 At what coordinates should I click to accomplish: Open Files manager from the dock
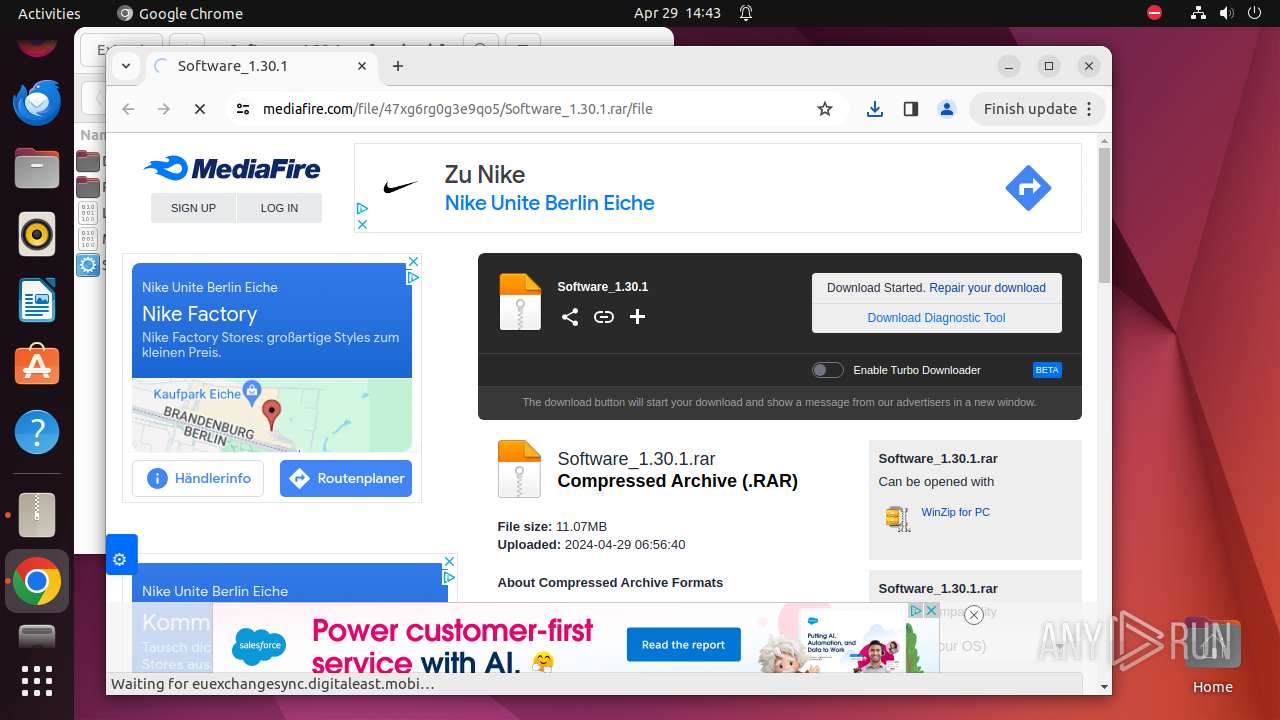click(x=37, y=168)
